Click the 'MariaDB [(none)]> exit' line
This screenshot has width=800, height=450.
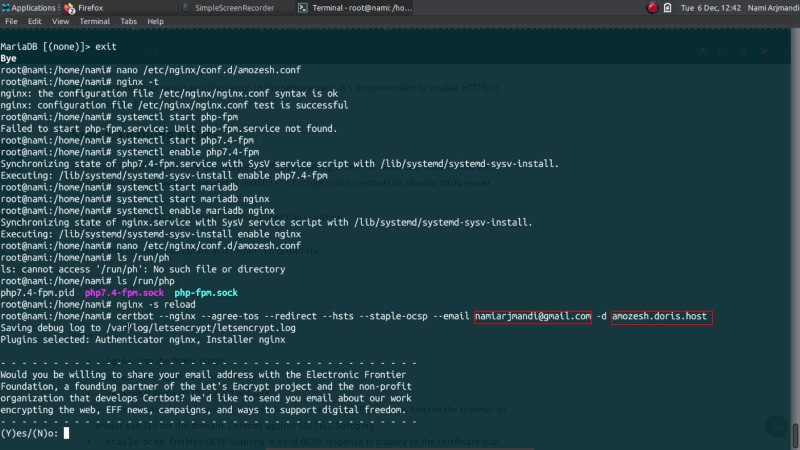click(58, 46)
